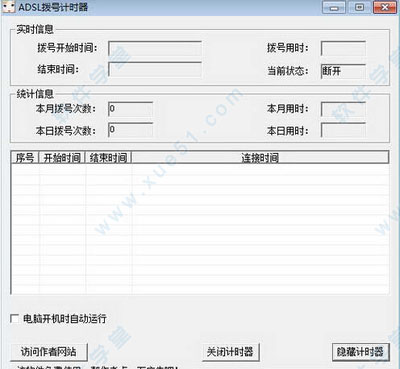Screen dimensions: 400x369
Task: Open the 访问作者网站 button
Action: click(49, 352)
